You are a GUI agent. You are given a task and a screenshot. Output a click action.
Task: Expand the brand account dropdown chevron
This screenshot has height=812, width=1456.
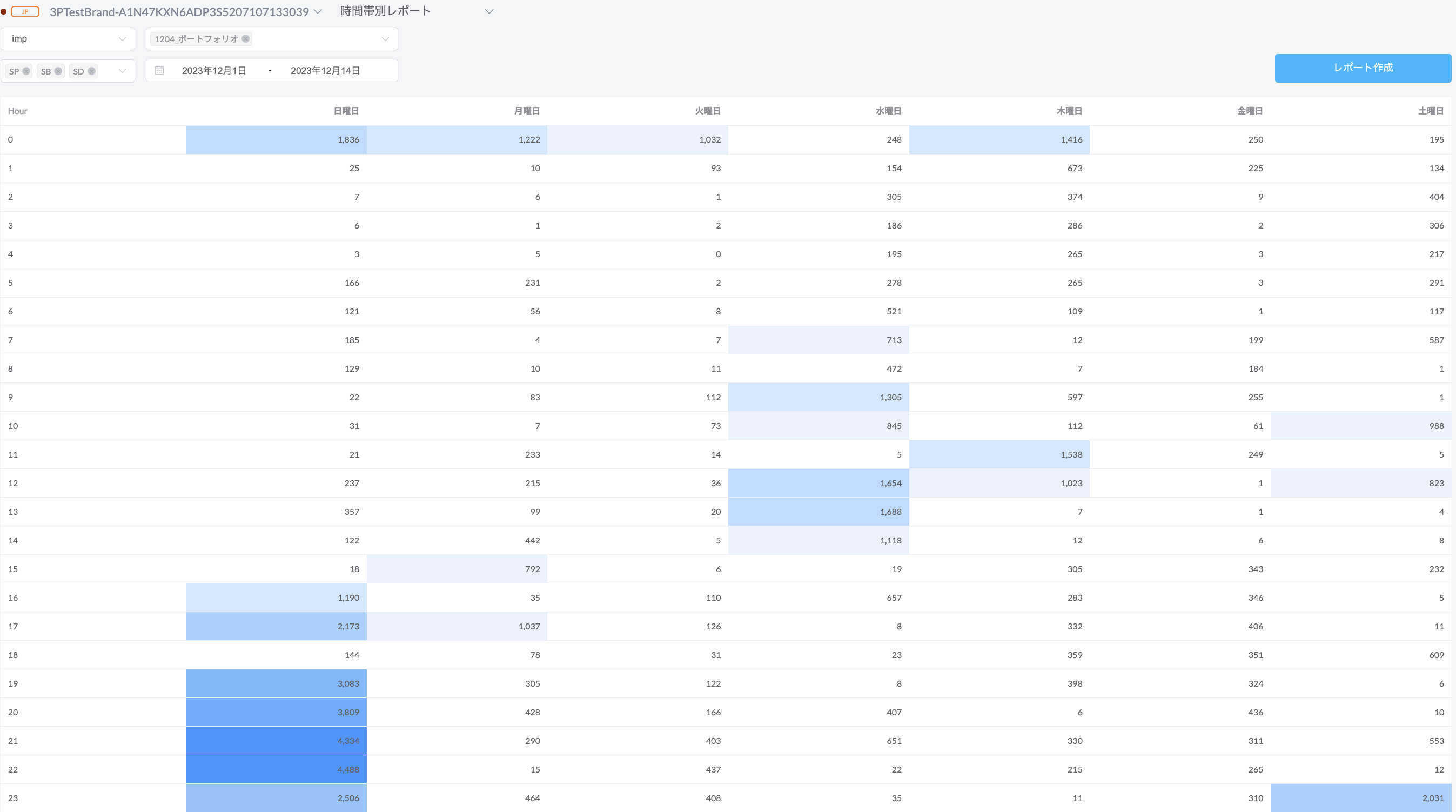[318, 11]
